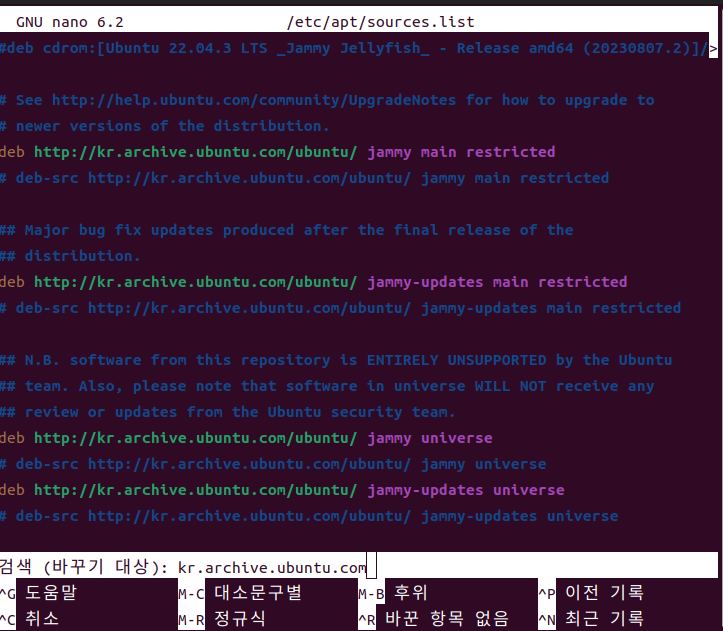The height and width of the screenshot is (631, 723).
Task: Click the /etc/apt/sources.list filename in title bar
Action: point(380,22)
